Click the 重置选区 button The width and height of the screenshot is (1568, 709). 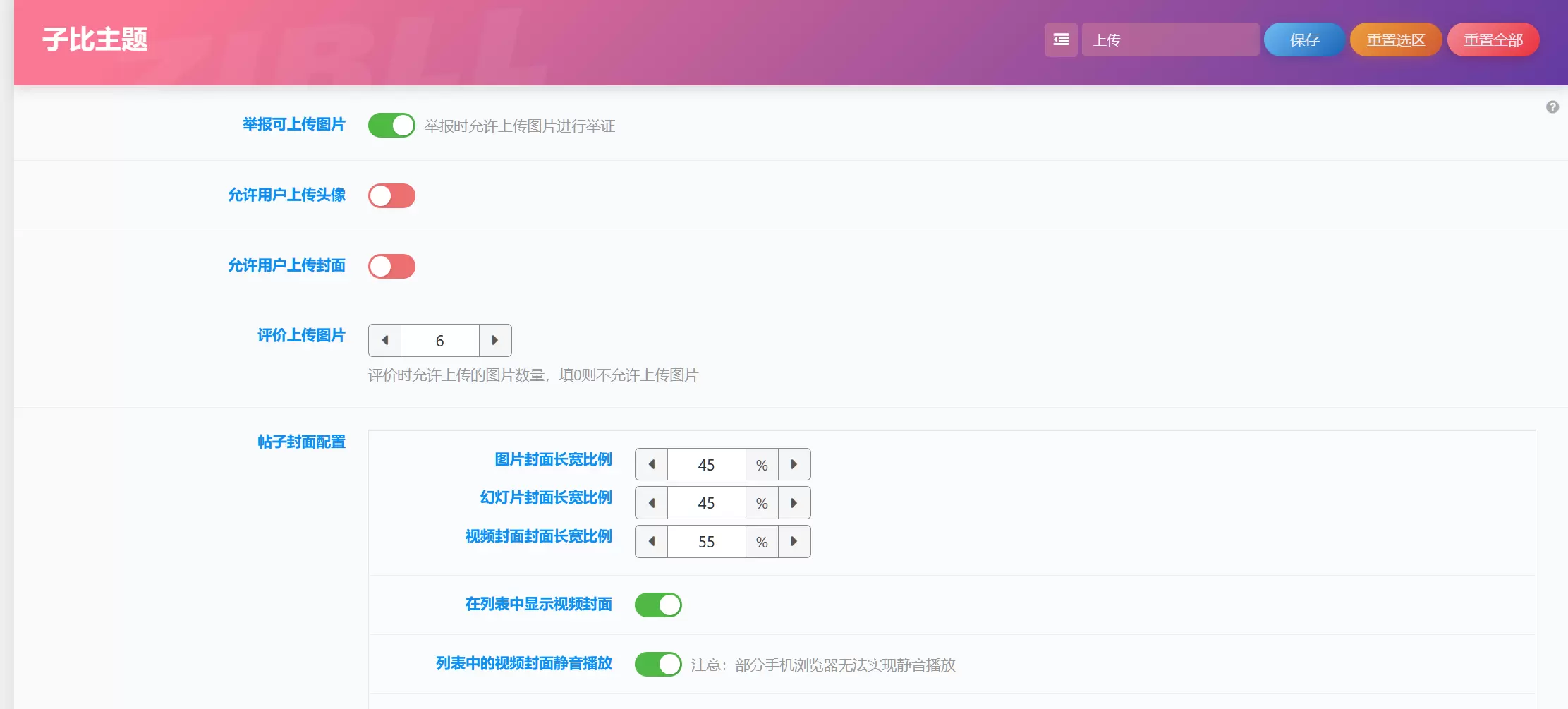[x=1396, y=40]
